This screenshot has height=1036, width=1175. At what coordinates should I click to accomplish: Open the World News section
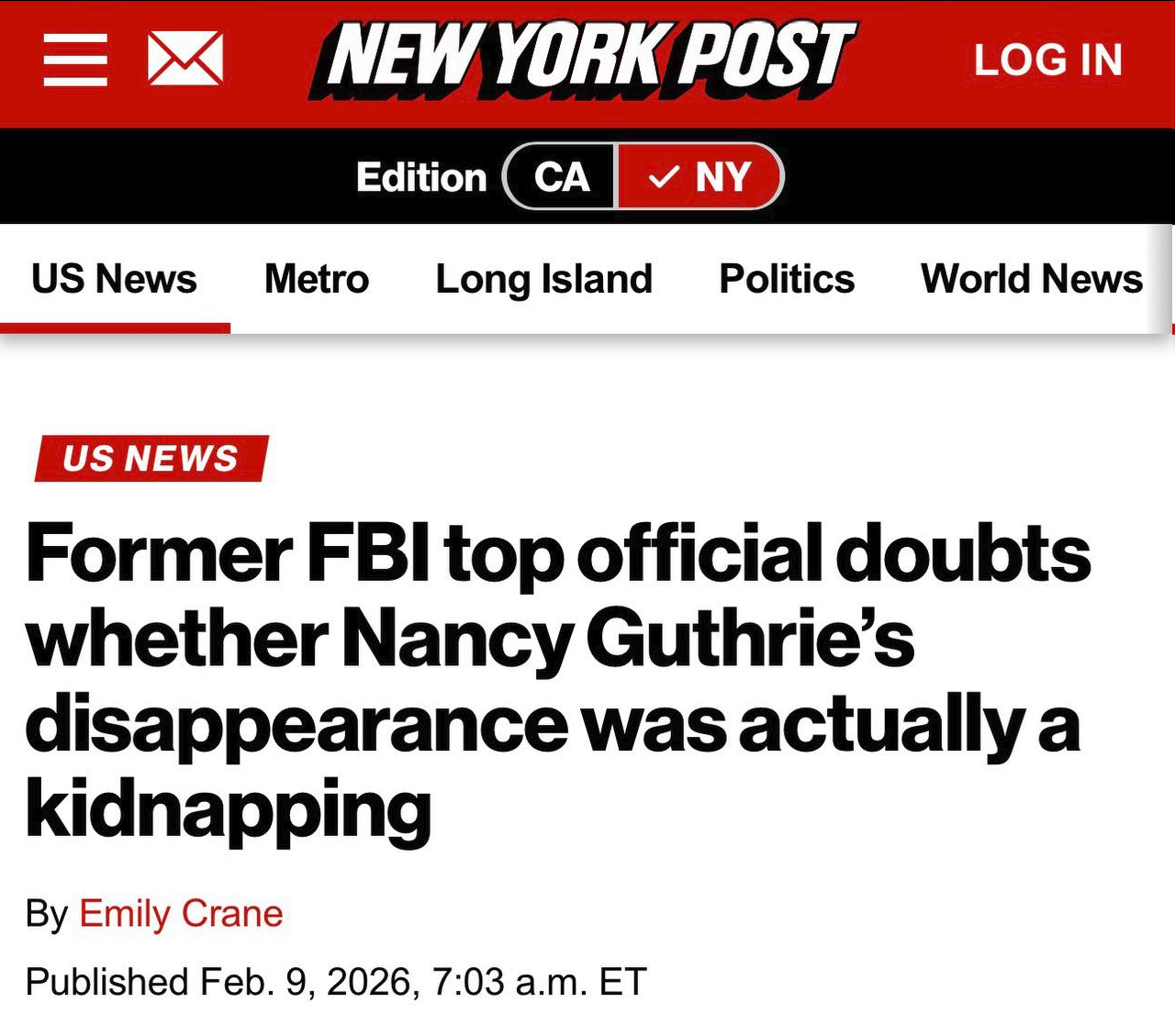tap(1032, 279)
